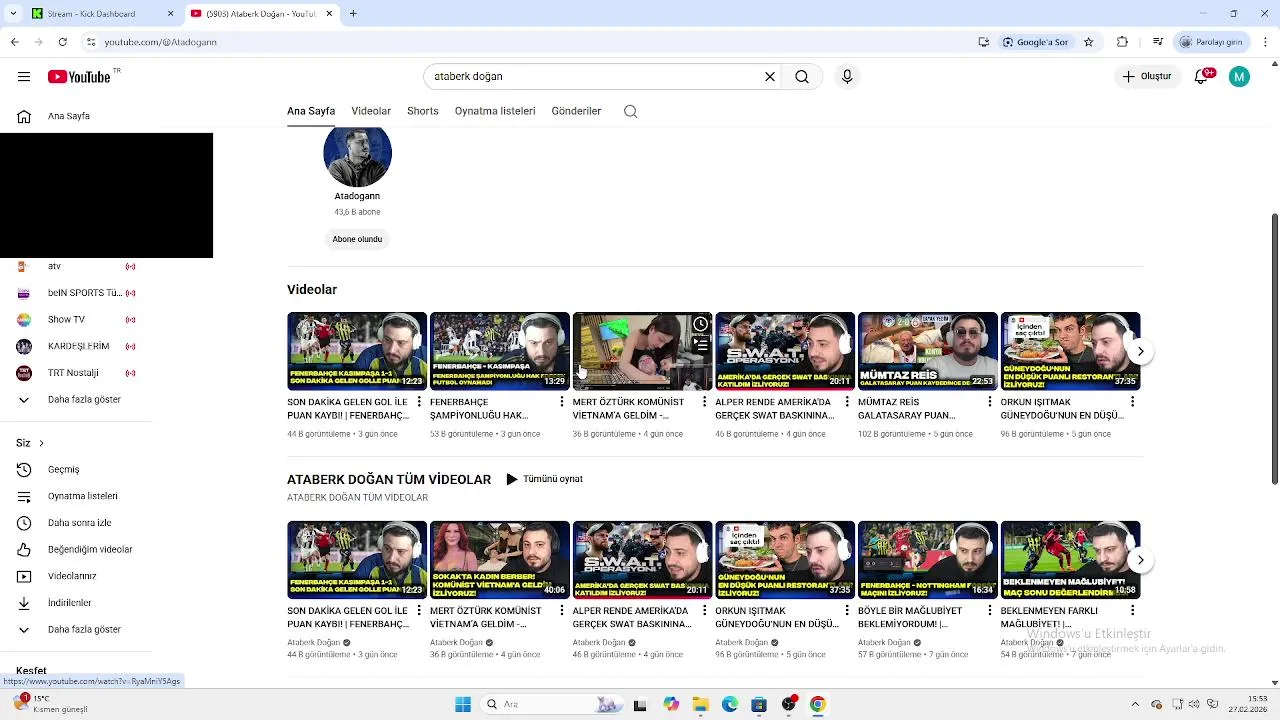1280x720 pixels.
Task: Add hovered Vietnam video to queue
Action: pos(701,344)
